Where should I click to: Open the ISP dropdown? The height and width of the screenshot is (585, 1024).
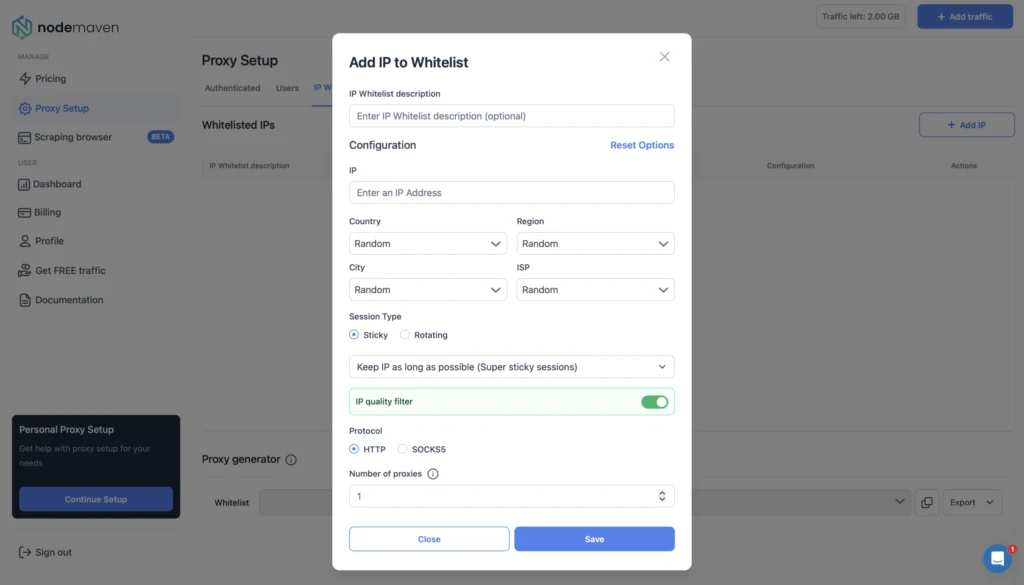click(x=596, y=290)
